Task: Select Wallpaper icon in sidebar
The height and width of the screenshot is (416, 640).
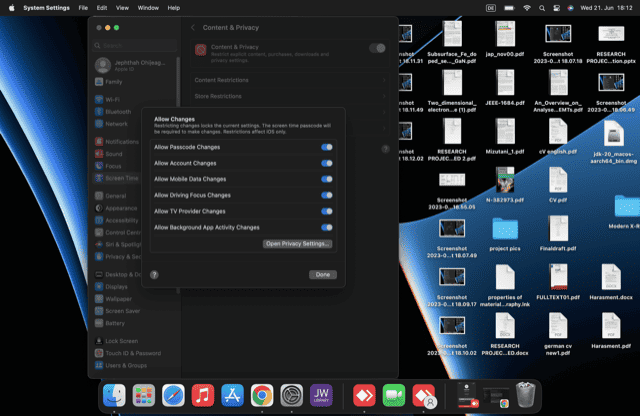Action: tap(99, 299)
